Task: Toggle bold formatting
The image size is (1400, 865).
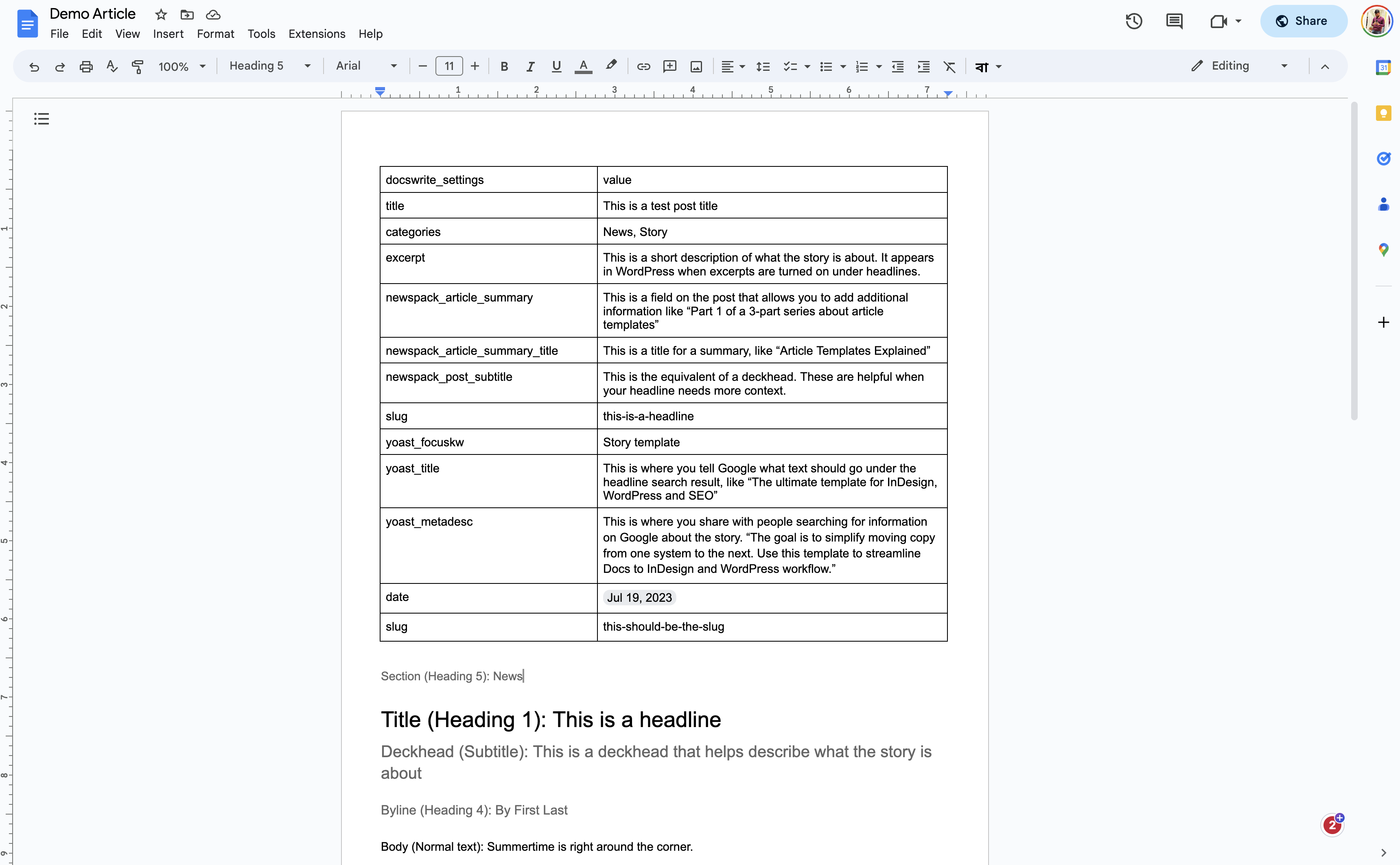Action: (503, 66)
